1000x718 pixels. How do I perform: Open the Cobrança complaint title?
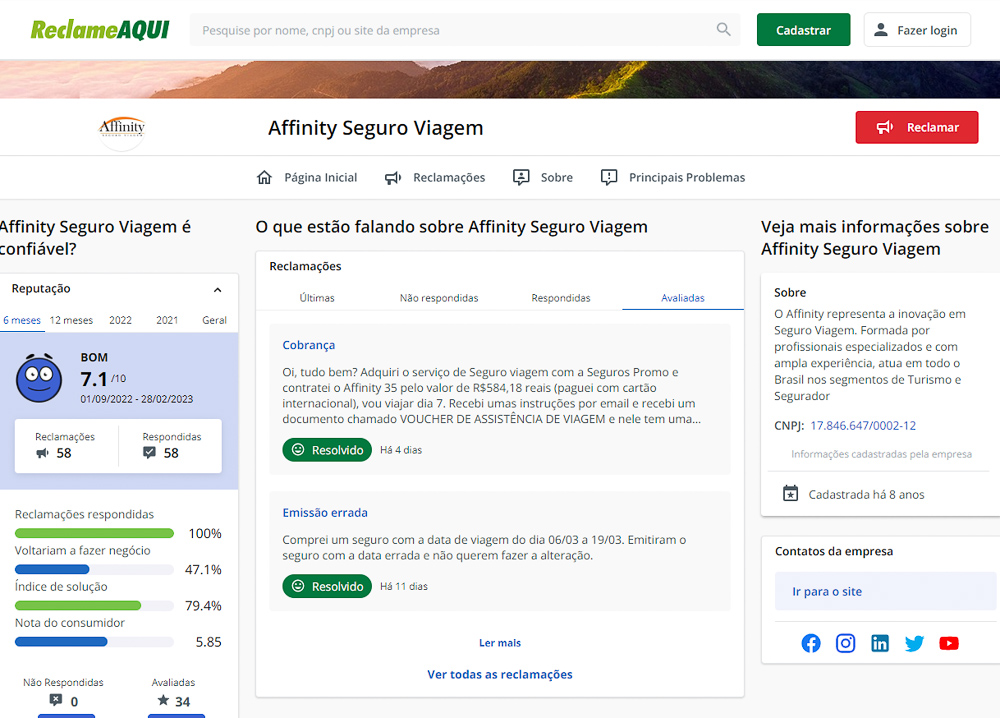pos(309,345)
